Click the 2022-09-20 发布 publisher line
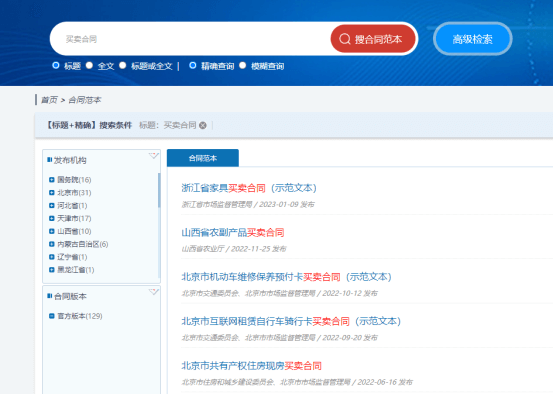This screenshot has height=395, width=553. [x=279, y=338]
